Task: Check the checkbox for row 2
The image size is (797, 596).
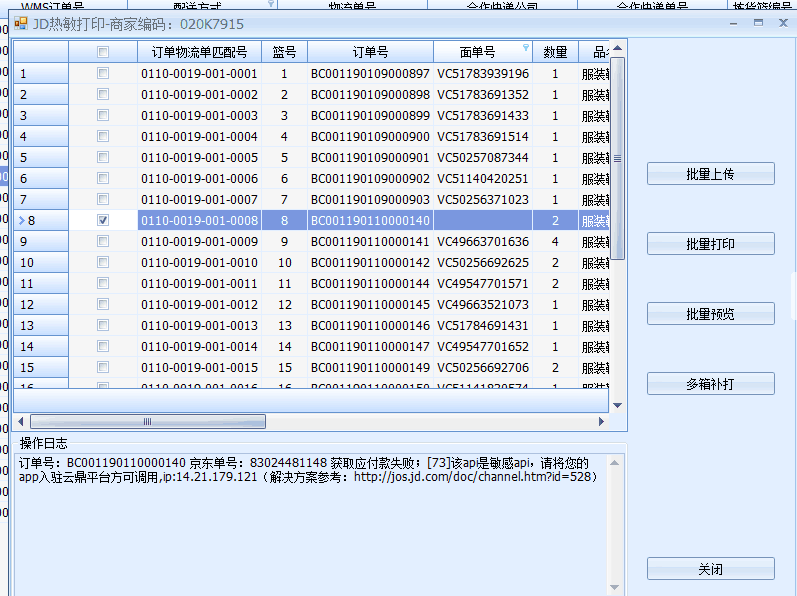Action: pyautogui.click(x=103, y=94)
